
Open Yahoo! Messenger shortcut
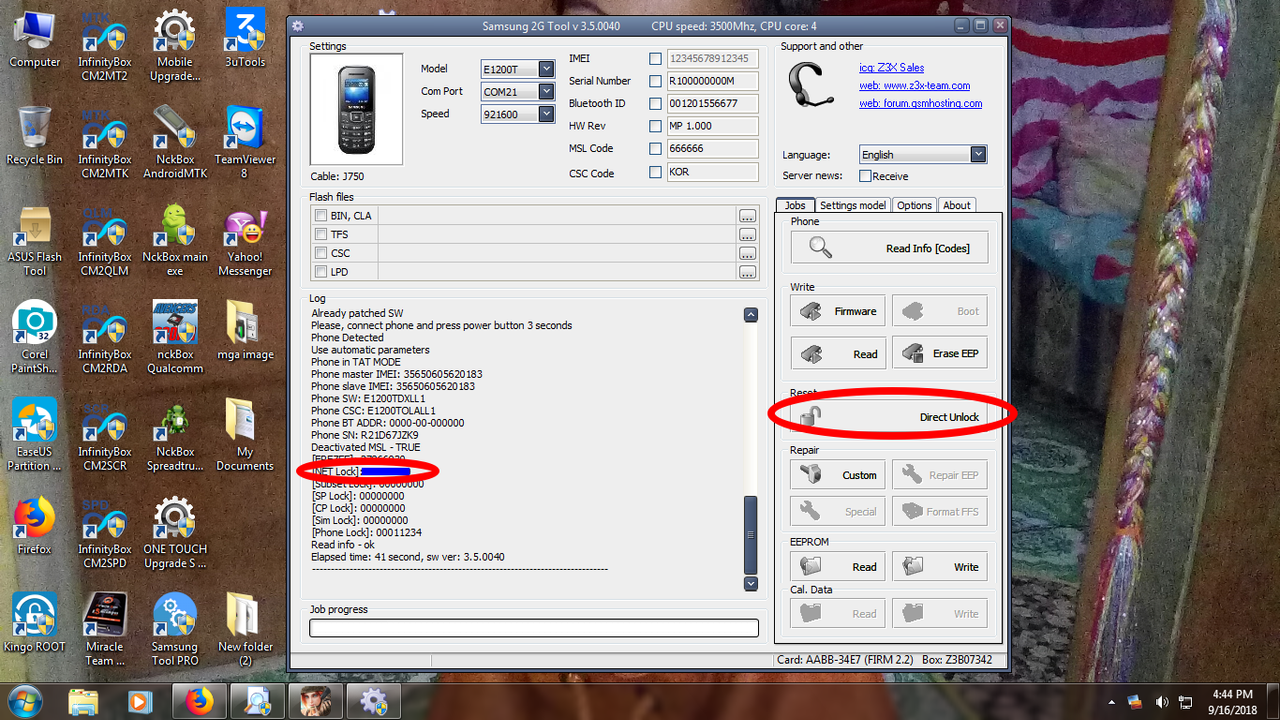(245, 241)
